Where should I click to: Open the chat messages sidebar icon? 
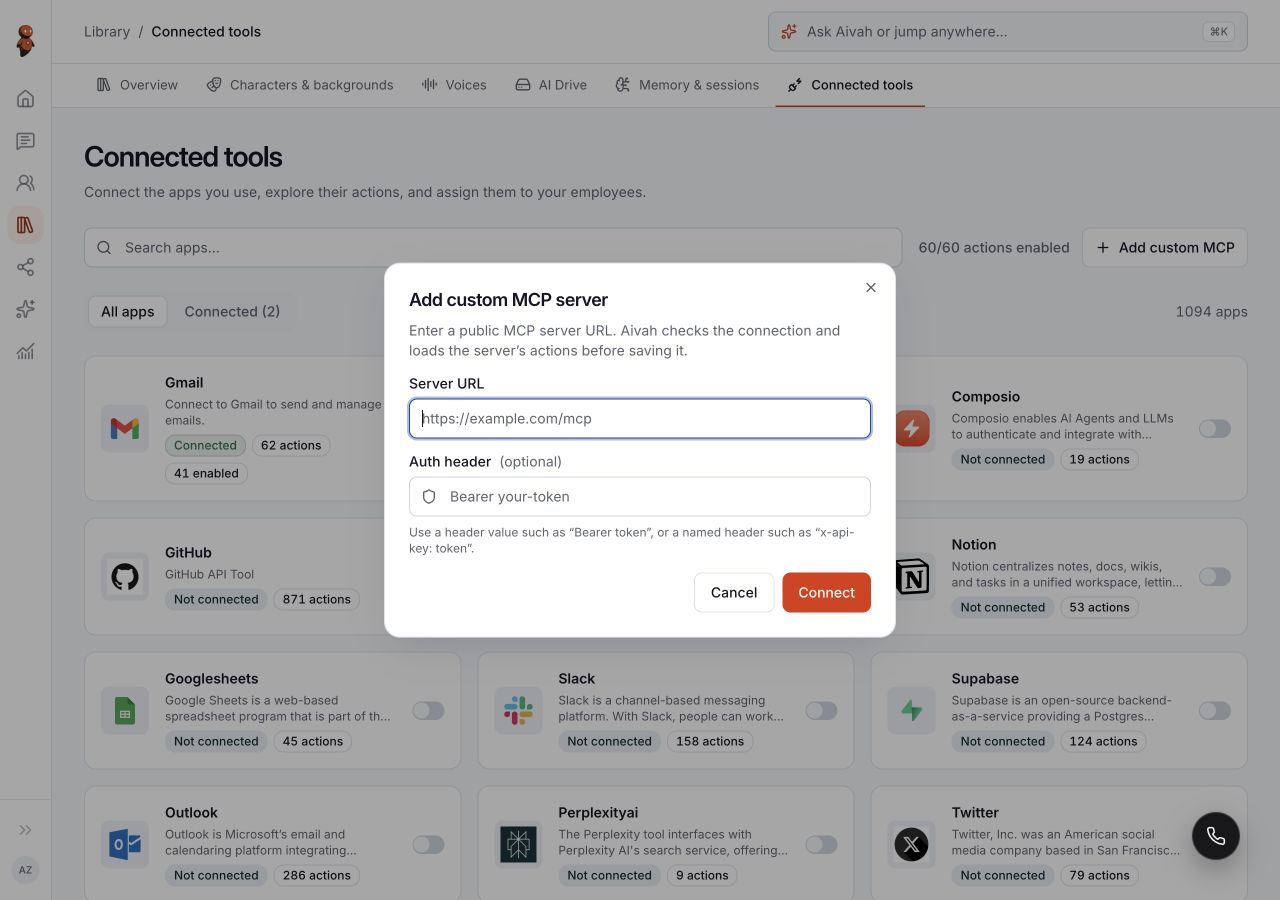click(x=26, y=141)
